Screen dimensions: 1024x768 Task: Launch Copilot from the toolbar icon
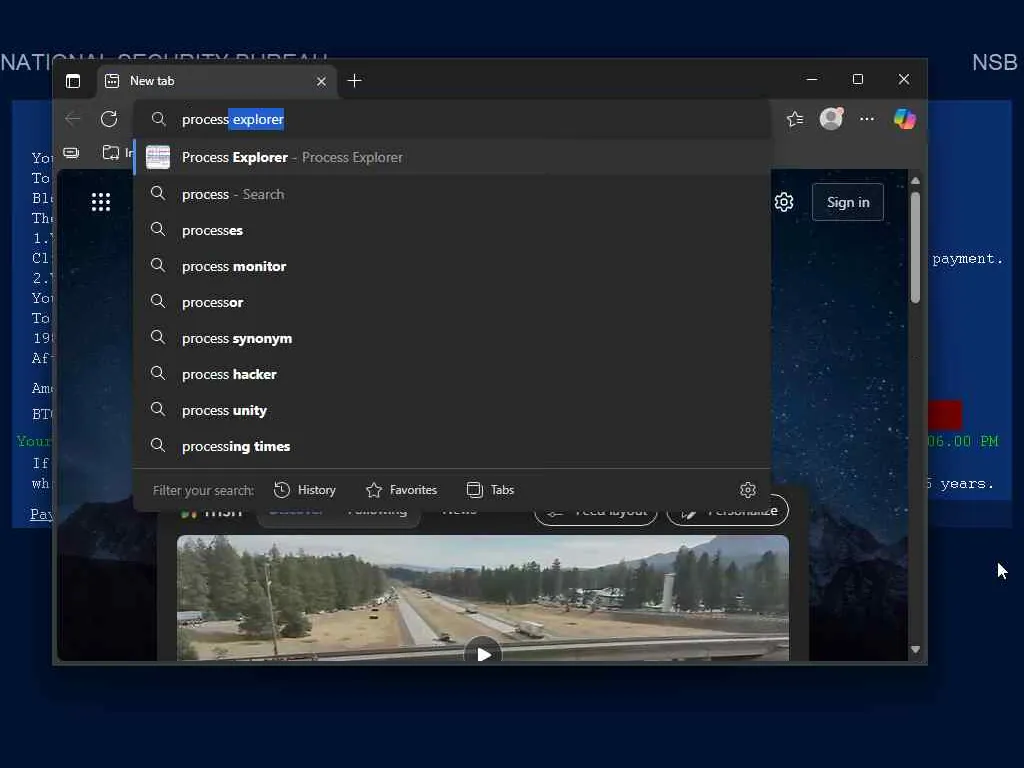click(x=904, y=119)
